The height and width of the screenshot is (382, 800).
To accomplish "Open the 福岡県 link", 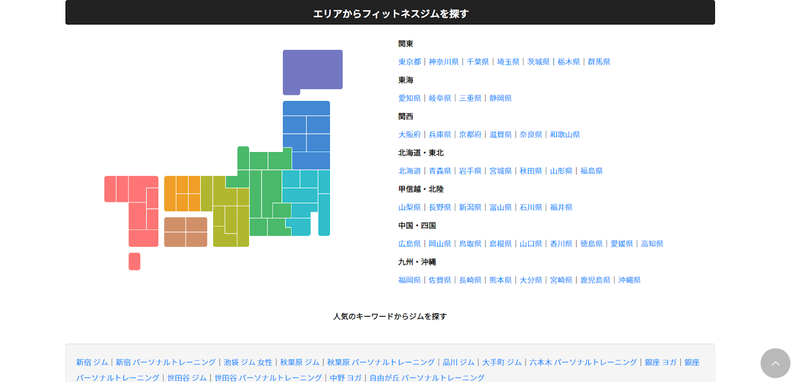I will [x=410, y=280].
